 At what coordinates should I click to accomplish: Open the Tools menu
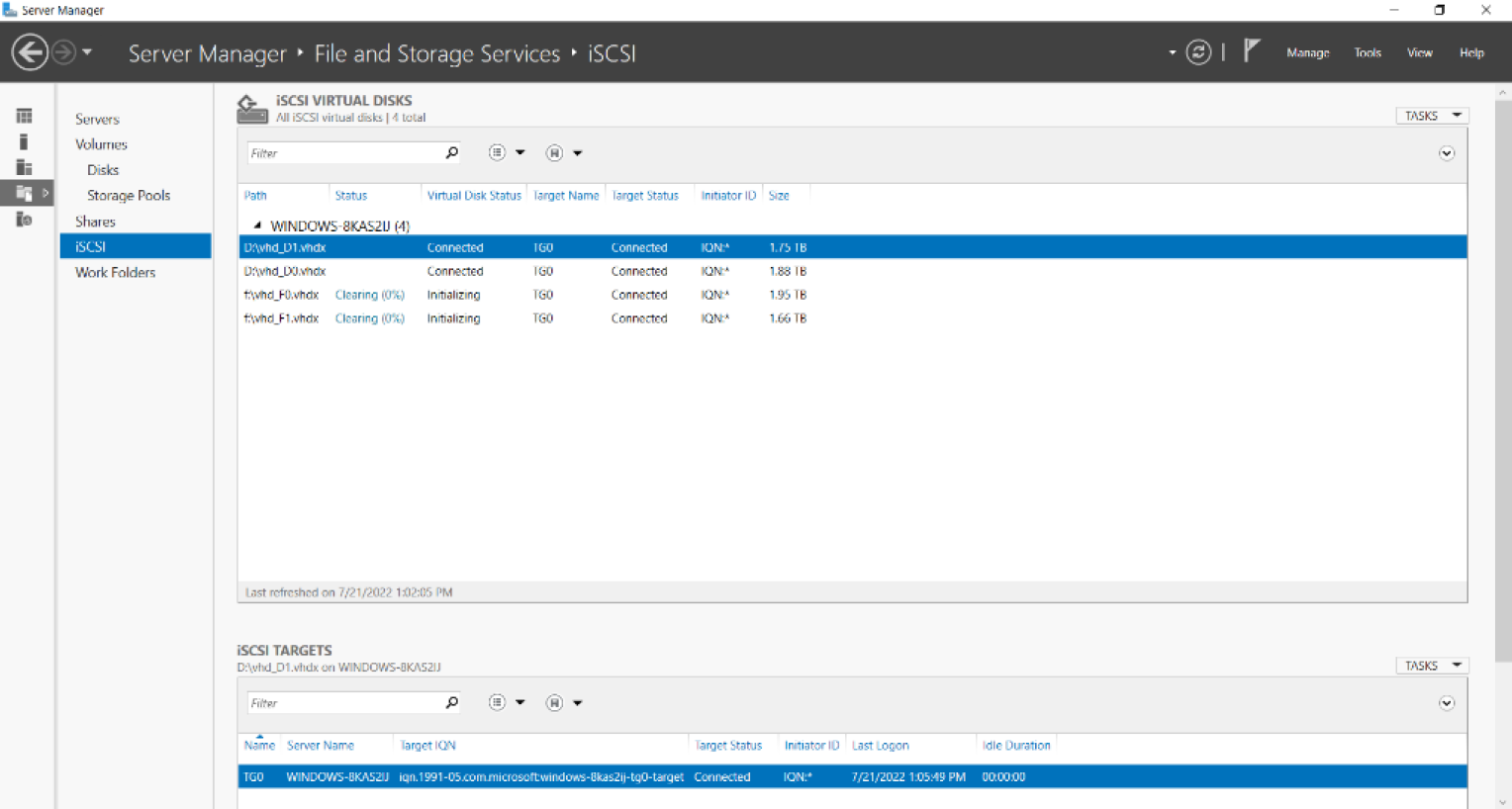pyautogui.click(x=1367, y=53)
